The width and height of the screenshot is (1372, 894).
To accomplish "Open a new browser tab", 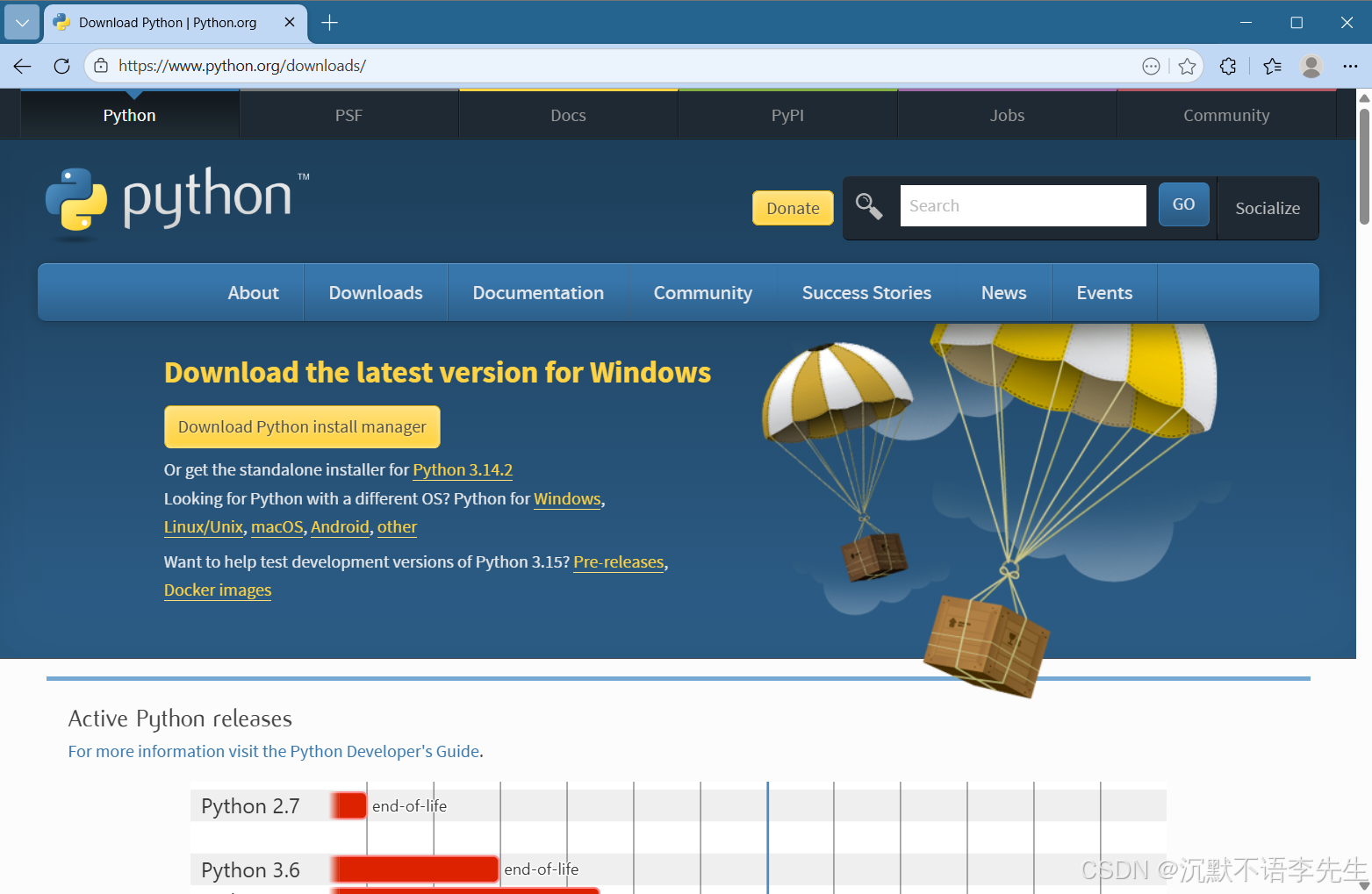I will point(329,23).
